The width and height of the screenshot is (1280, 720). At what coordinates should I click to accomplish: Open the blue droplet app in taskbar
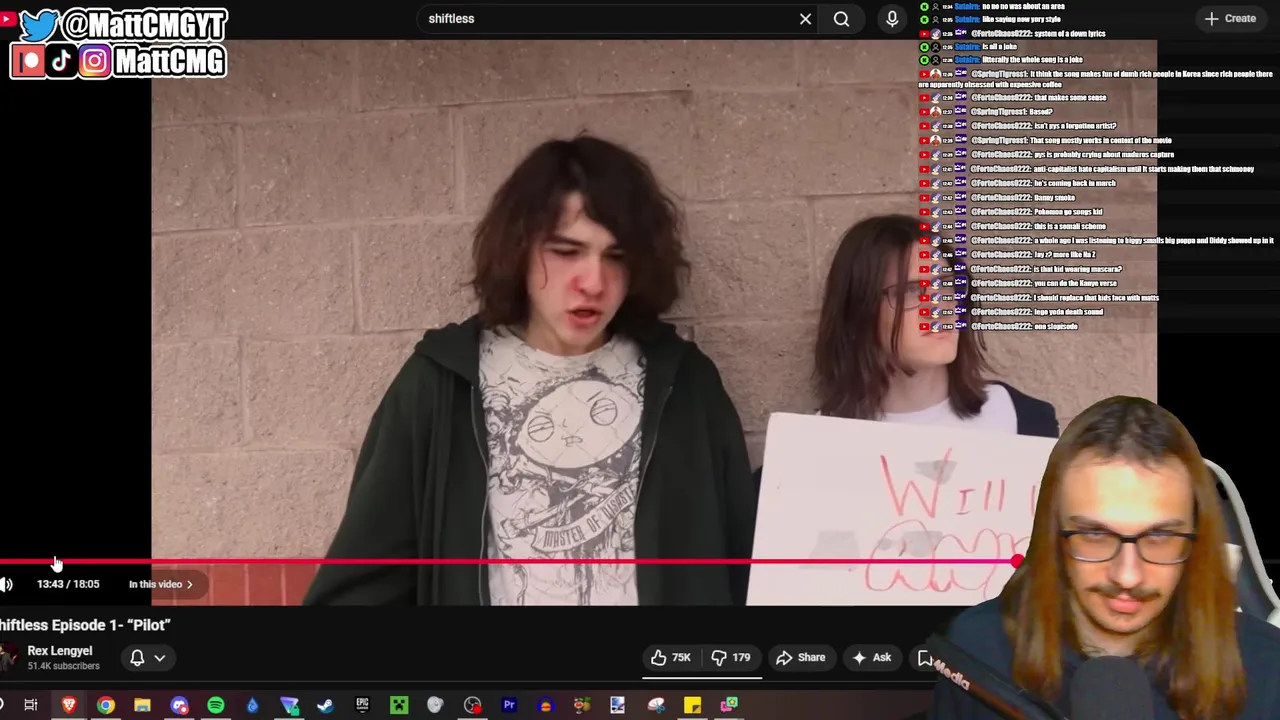pyautogui.click(x=252, y=705)
